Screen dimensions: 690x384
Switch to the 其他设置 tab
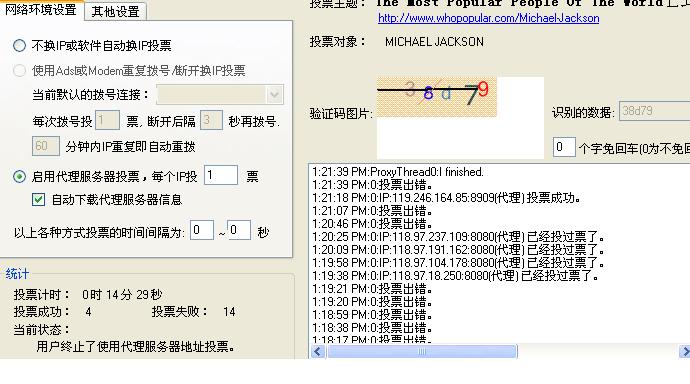[115, 11]
